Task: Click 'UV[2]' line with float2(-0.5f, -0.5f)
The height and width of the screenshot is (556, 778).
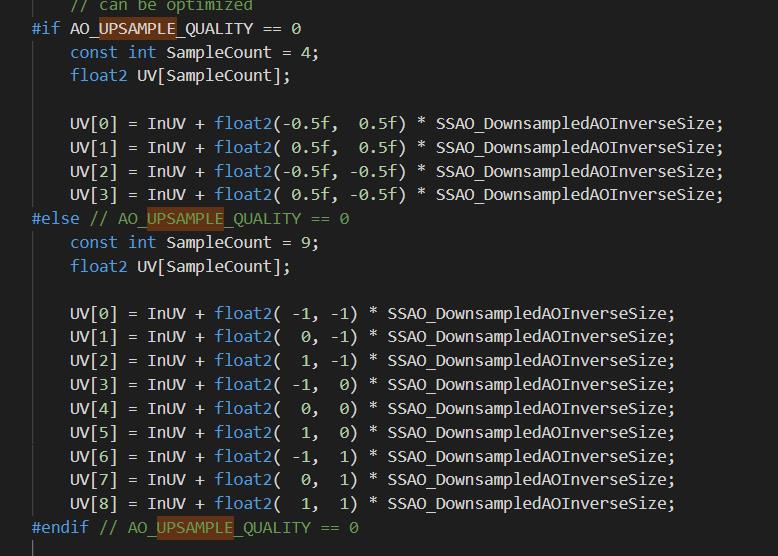Action: 396,171
